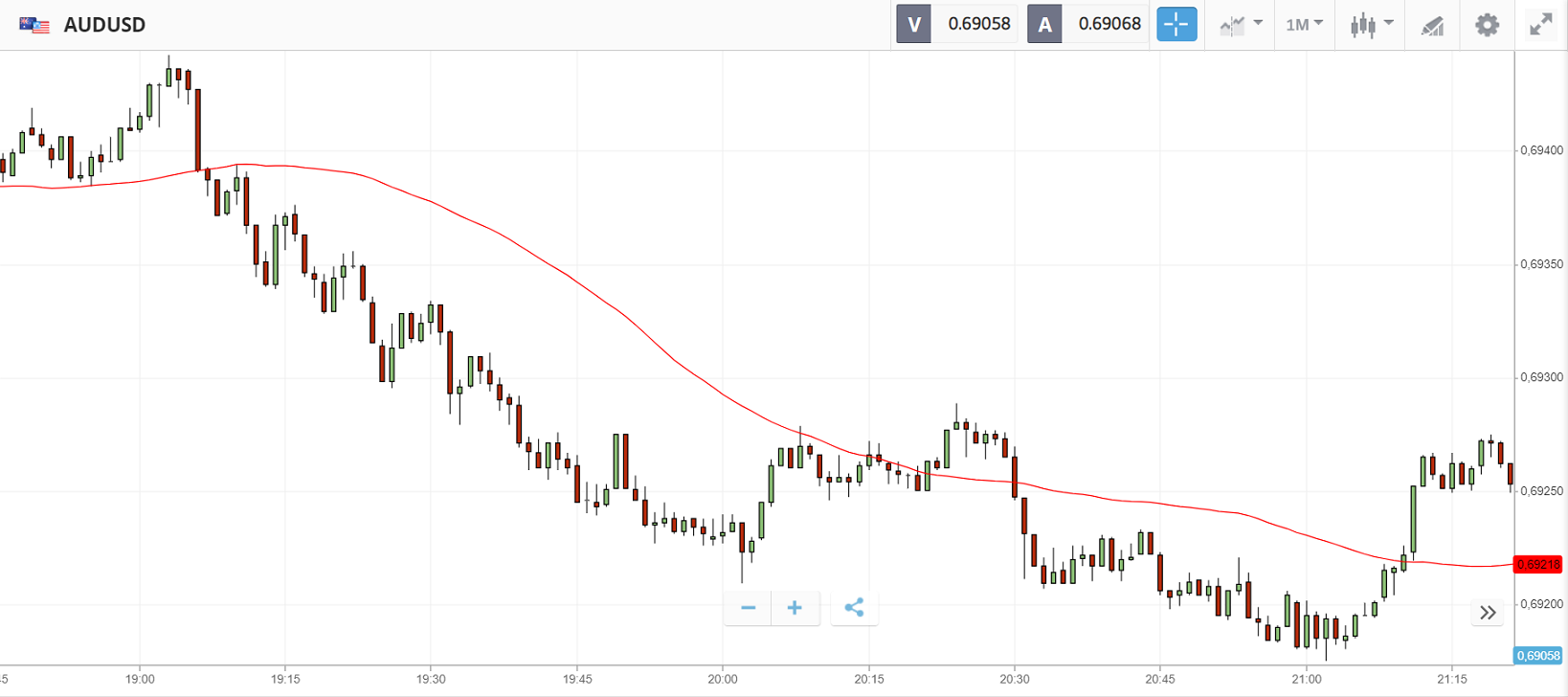Click the 20:45 time axis label

[x=1160, y=680]
